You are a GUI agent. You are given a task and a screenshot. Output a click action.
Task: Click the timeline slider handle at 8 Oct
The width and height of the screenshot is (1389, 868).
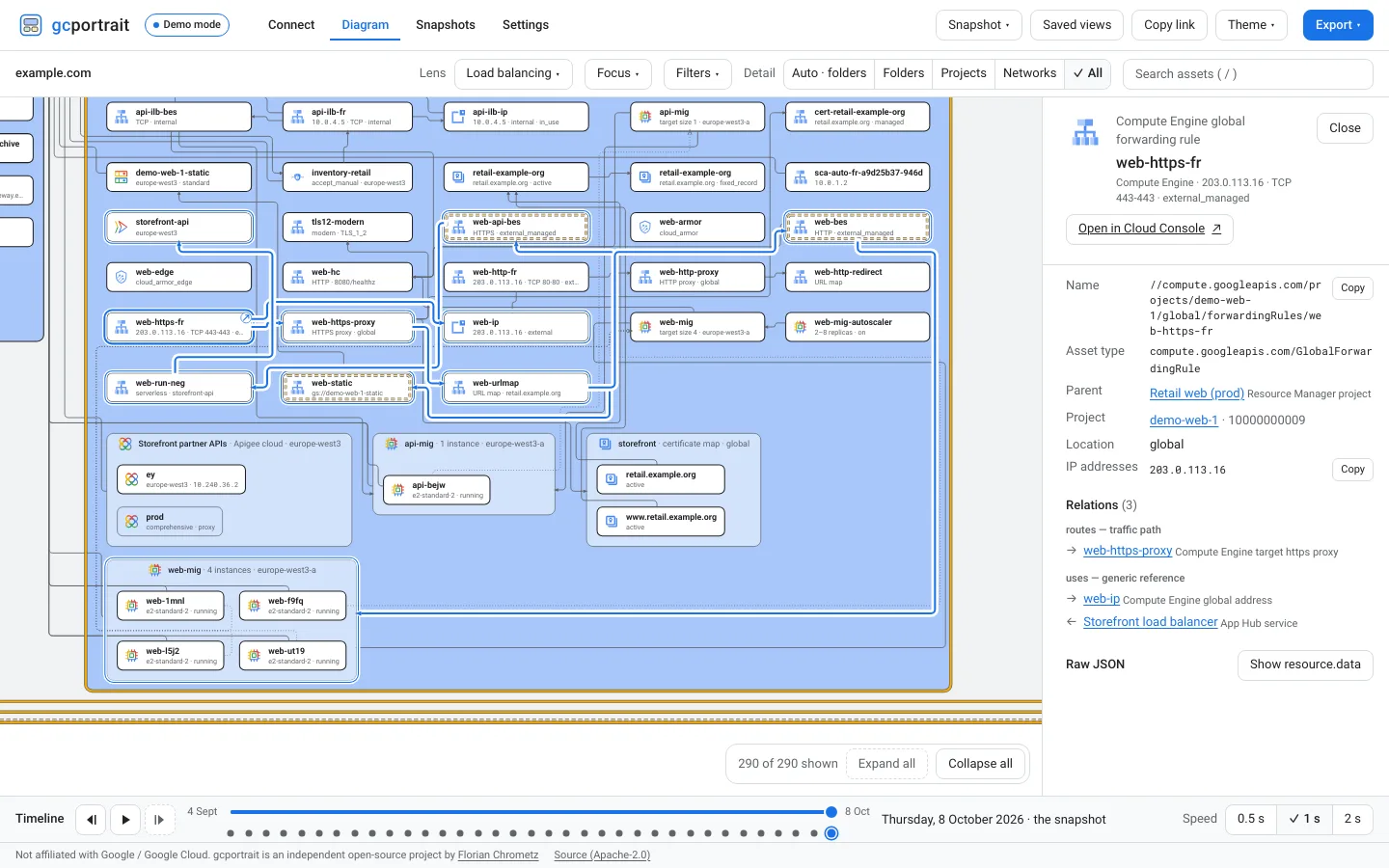click(831, 812)
